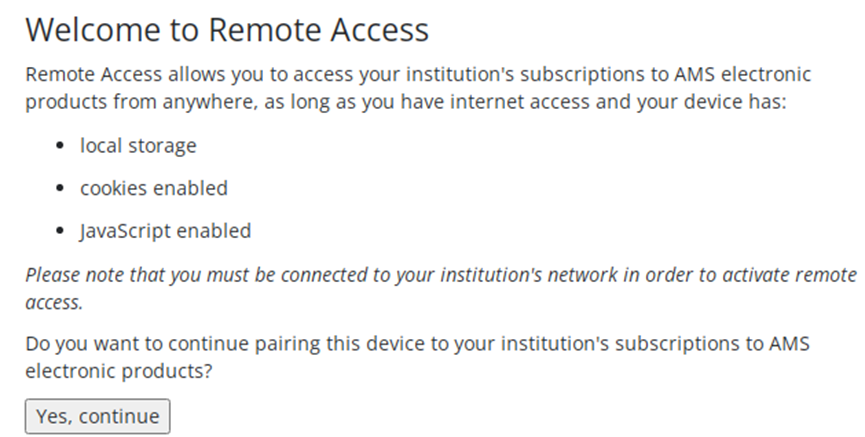The width and height of the screenshot is (865, 437).
Task: Click the Yes, continue button
Action: pyautogui.click(x=98, y=417)
